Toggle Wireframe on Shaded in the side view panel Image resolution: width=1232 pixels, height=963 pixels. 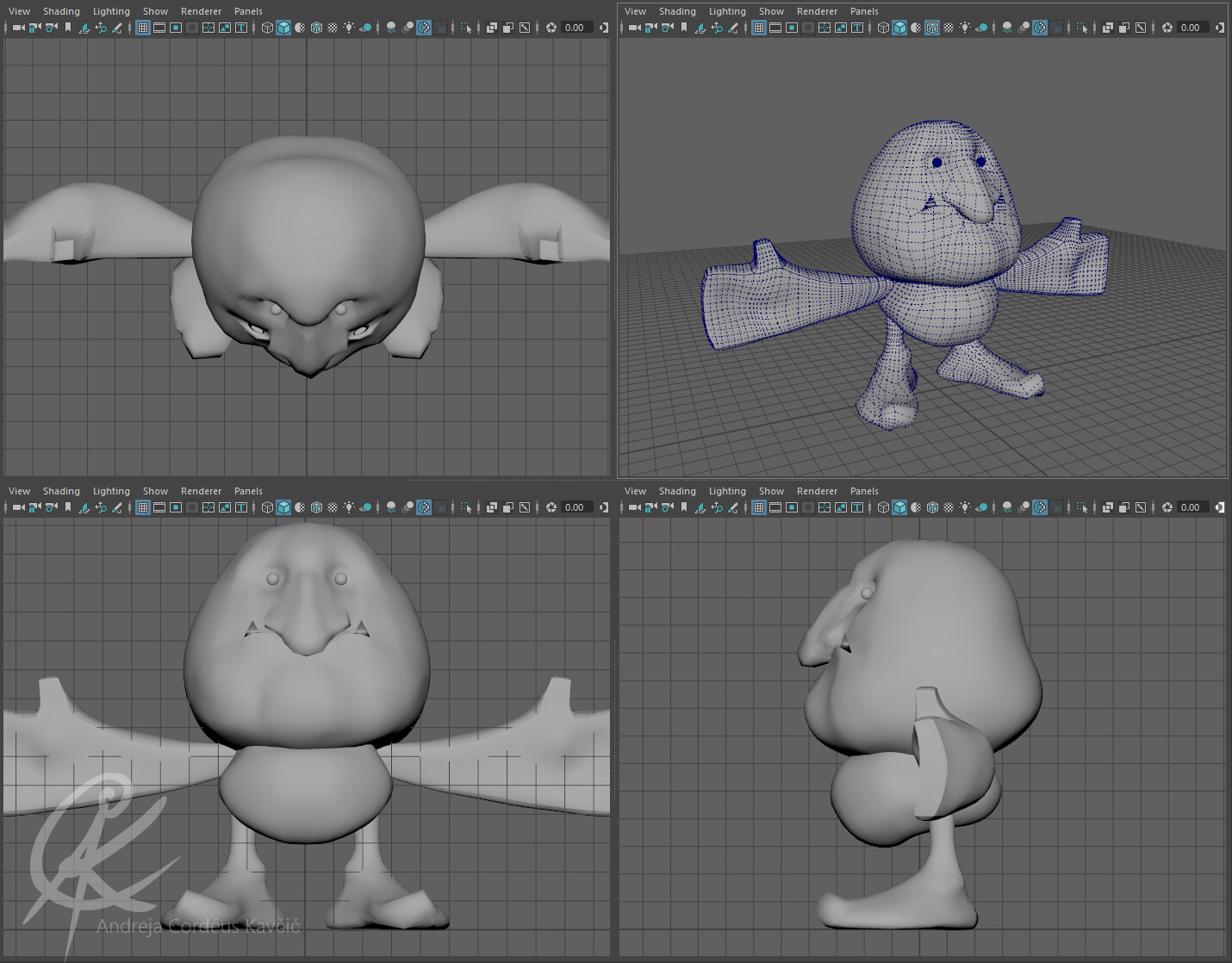[932, 507]
